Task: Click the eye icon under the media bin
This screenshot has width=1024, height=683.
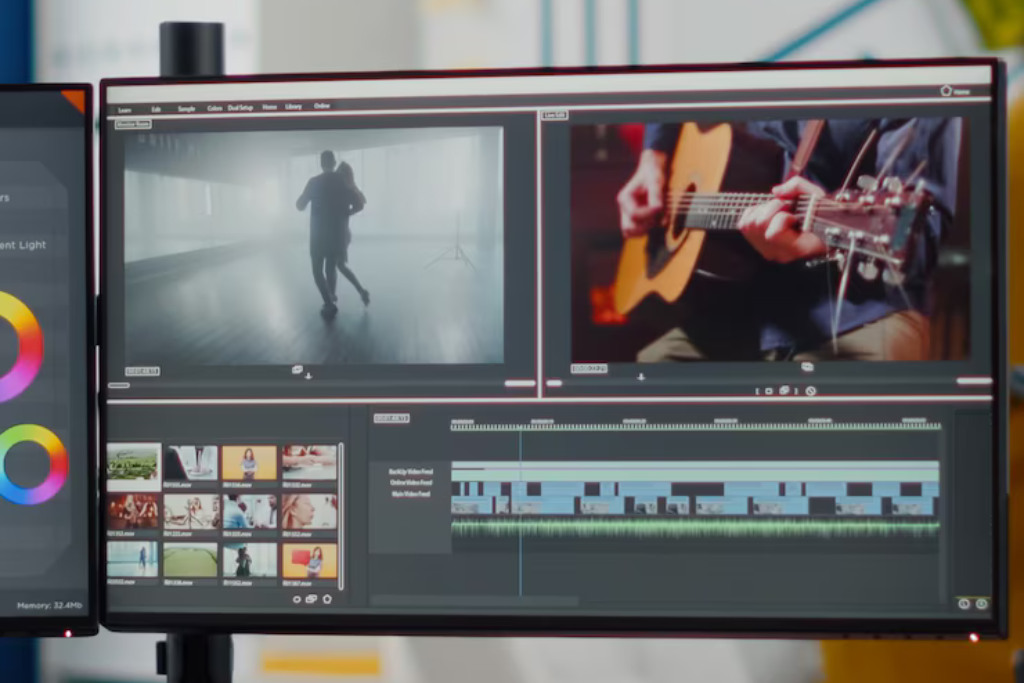Action: pyautogui.click(x=296, y=599)
